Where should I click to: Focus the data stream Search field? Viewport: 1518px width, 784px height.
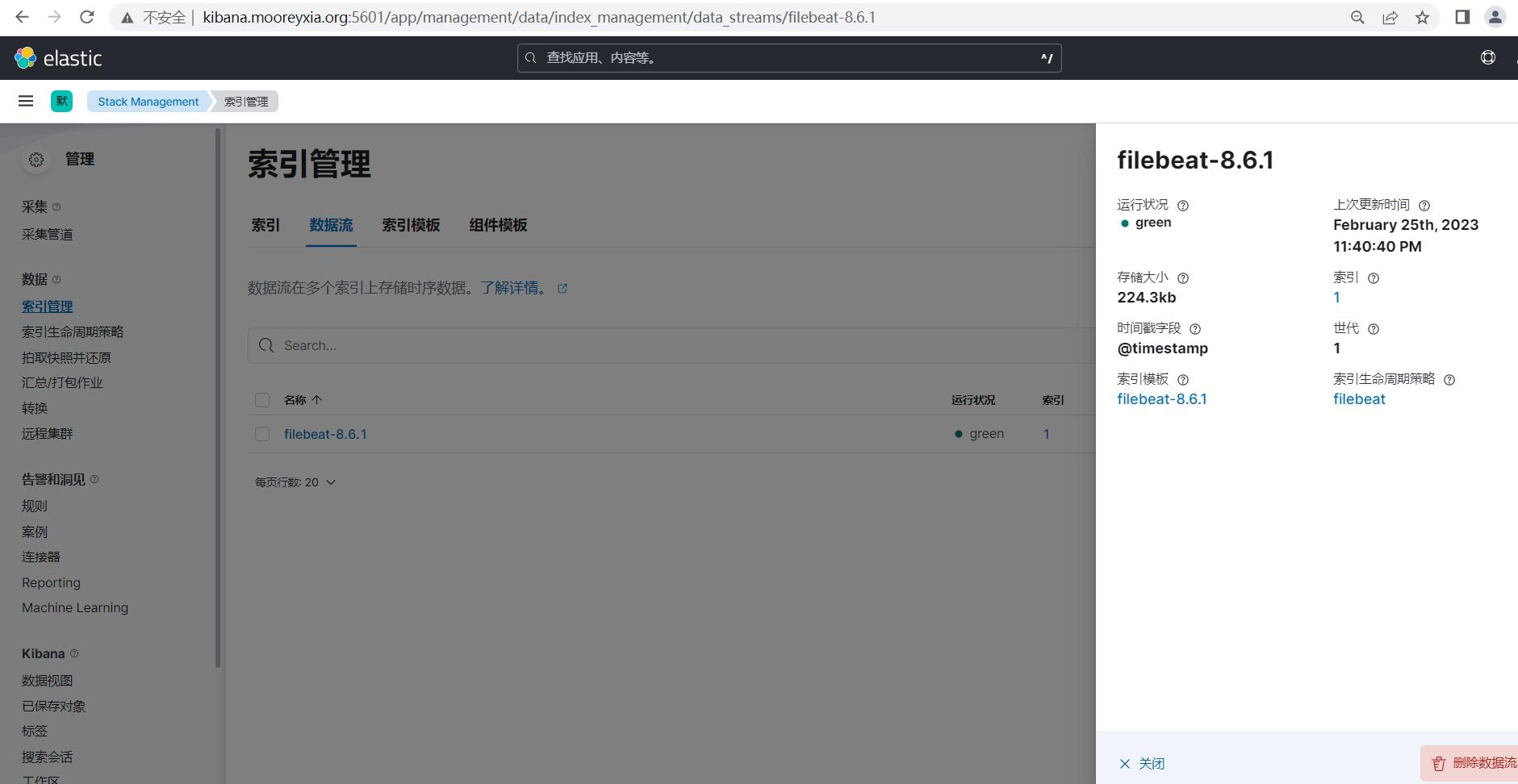(671, 345)
